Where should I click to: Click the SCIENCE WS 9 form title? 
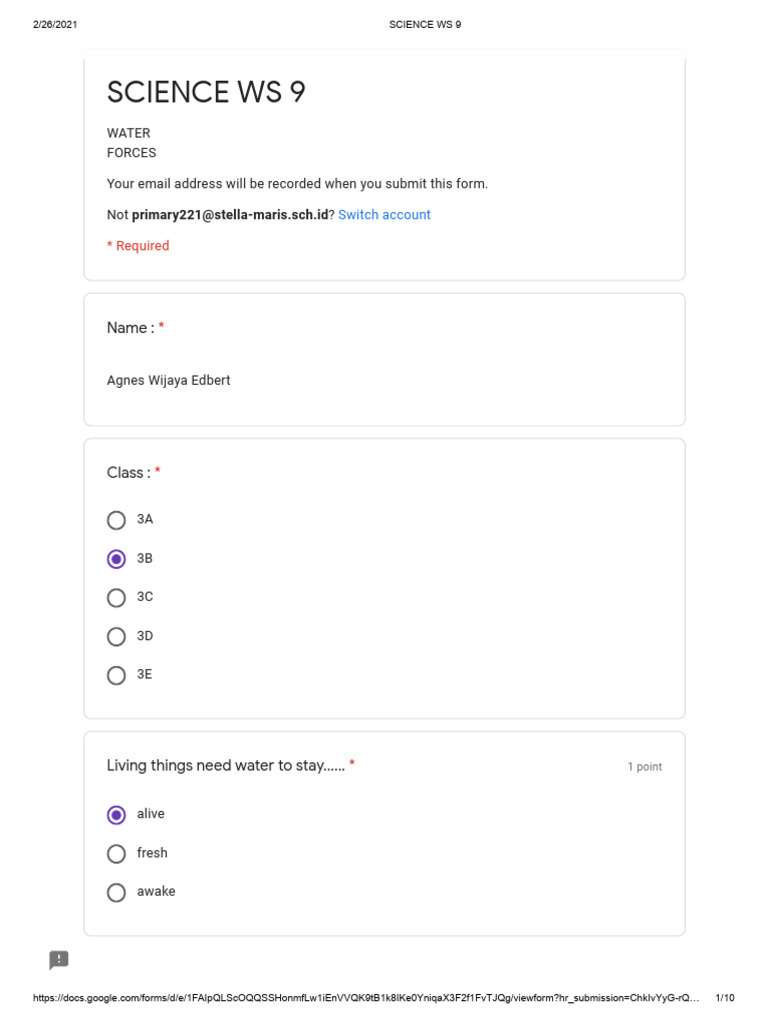(x=206, y=93)
